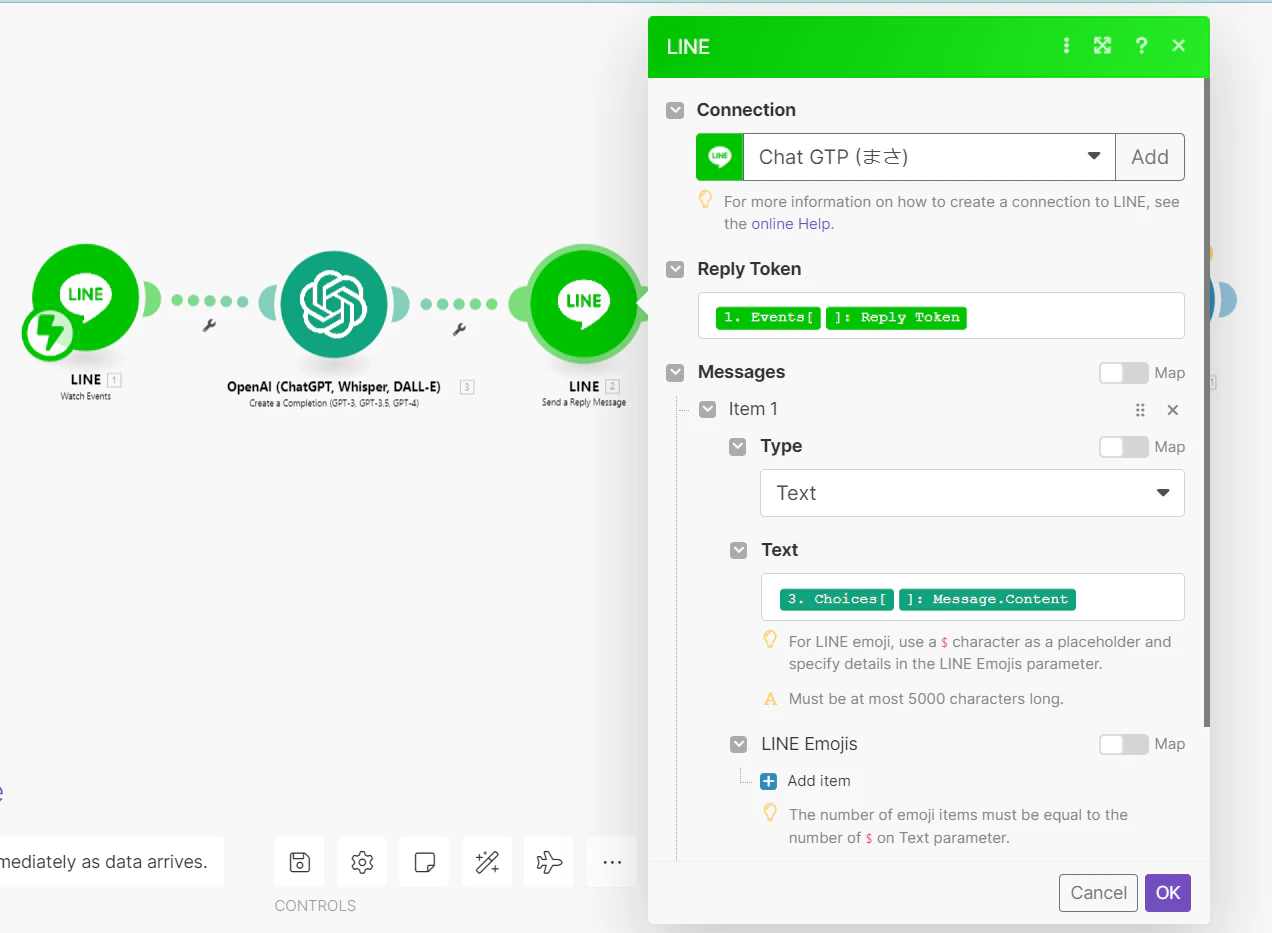Click the online Help link
The height and width of the screenshot is (933, 1272).
[791, 224]
